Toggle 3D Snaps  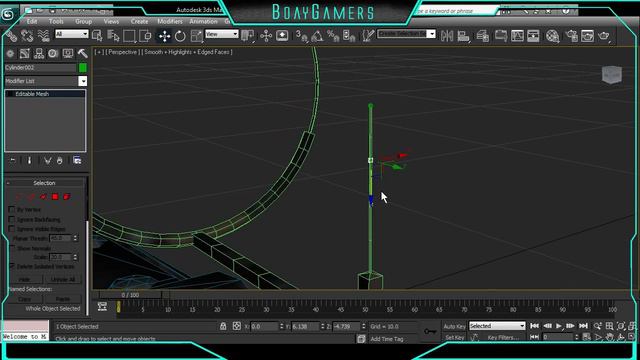point(302,36)
